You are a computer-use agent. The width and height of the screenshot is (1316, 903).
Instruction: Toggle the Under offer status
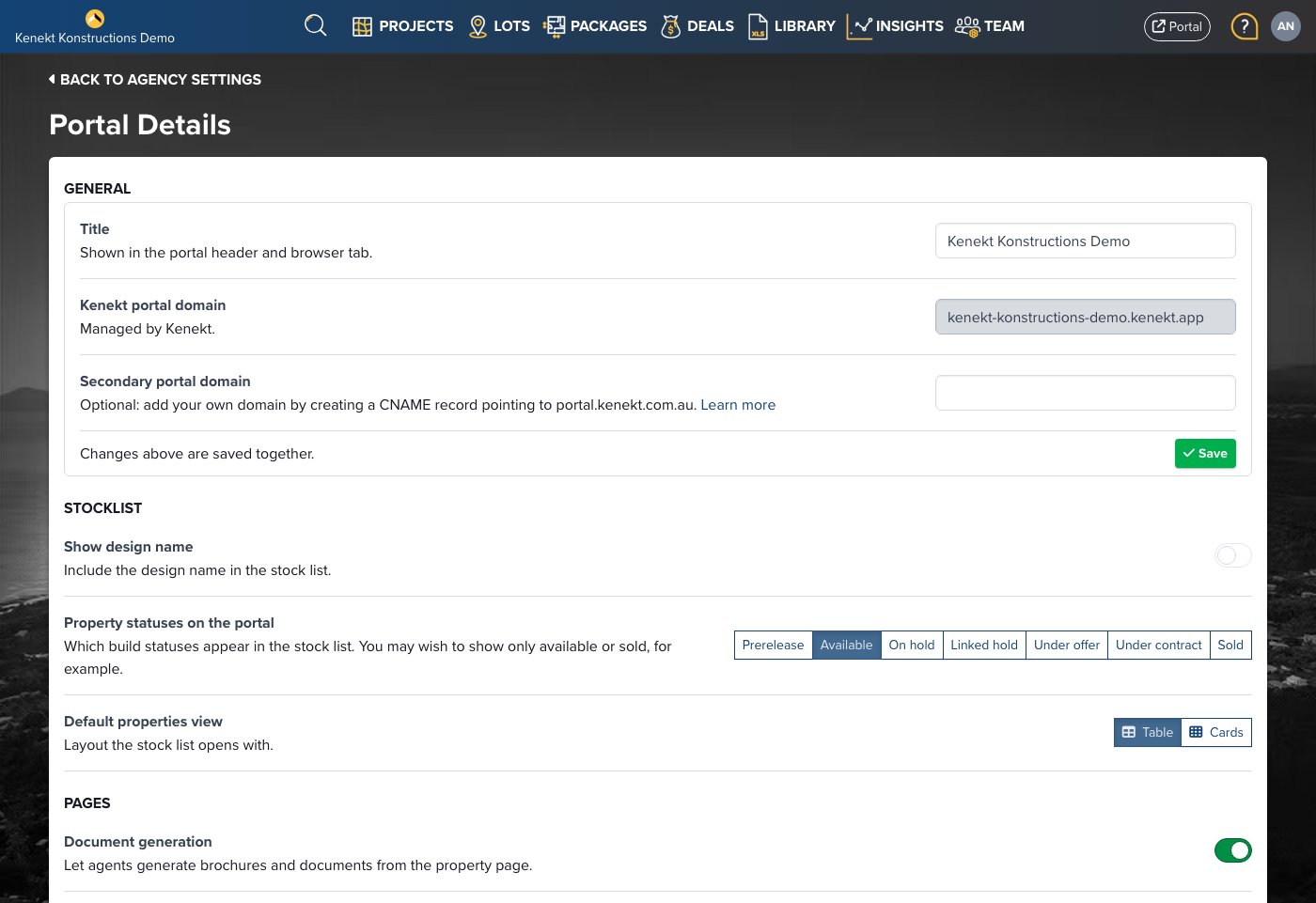(x=1067, y=645)
